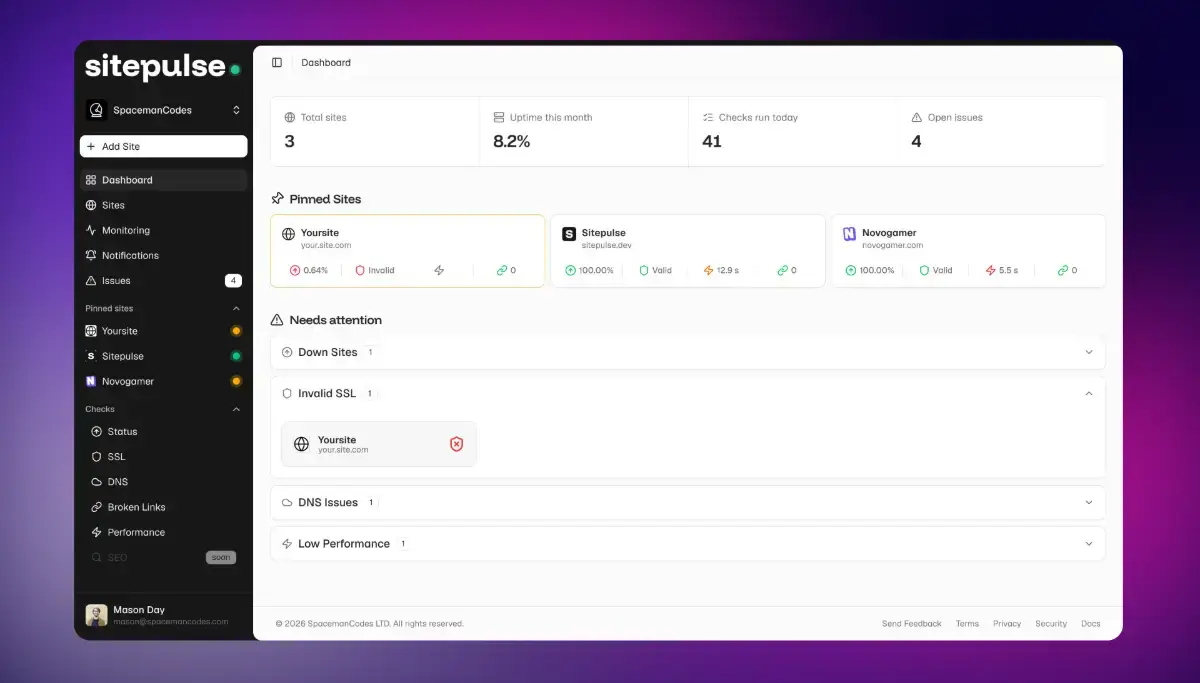Click the sidebar Yoursite orange status dot
This screenshot has width=1200, height=683.
pos(236,331)
